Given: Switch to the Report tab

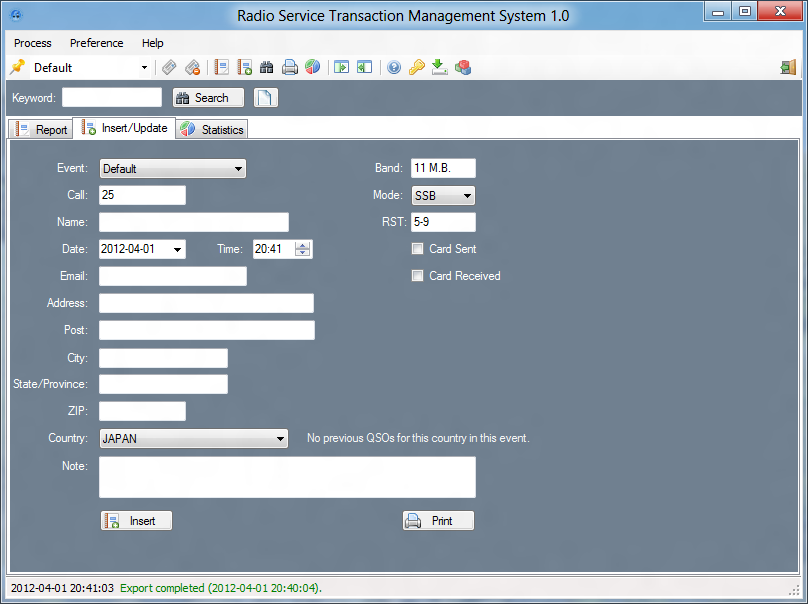Looking at the screenshot, I should click(x=41, y=129).
